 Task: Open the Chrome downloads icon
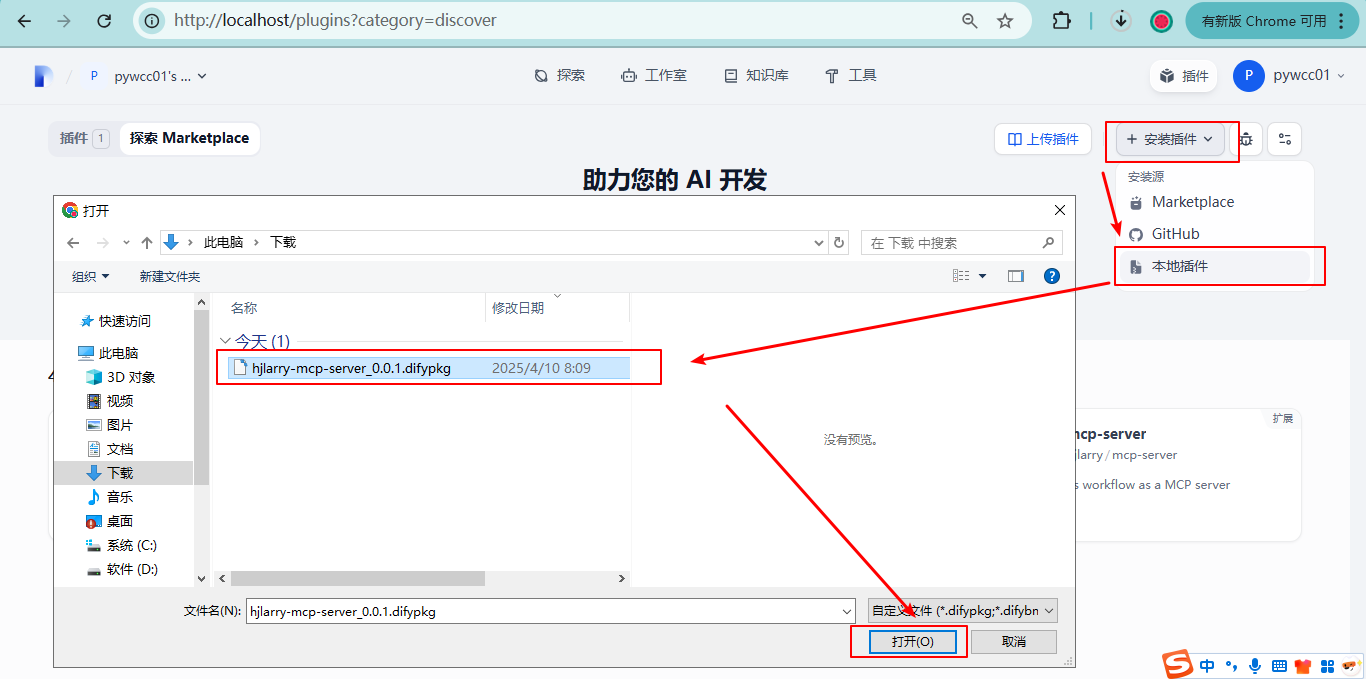pyautogui.click(x=1121, y=20)
